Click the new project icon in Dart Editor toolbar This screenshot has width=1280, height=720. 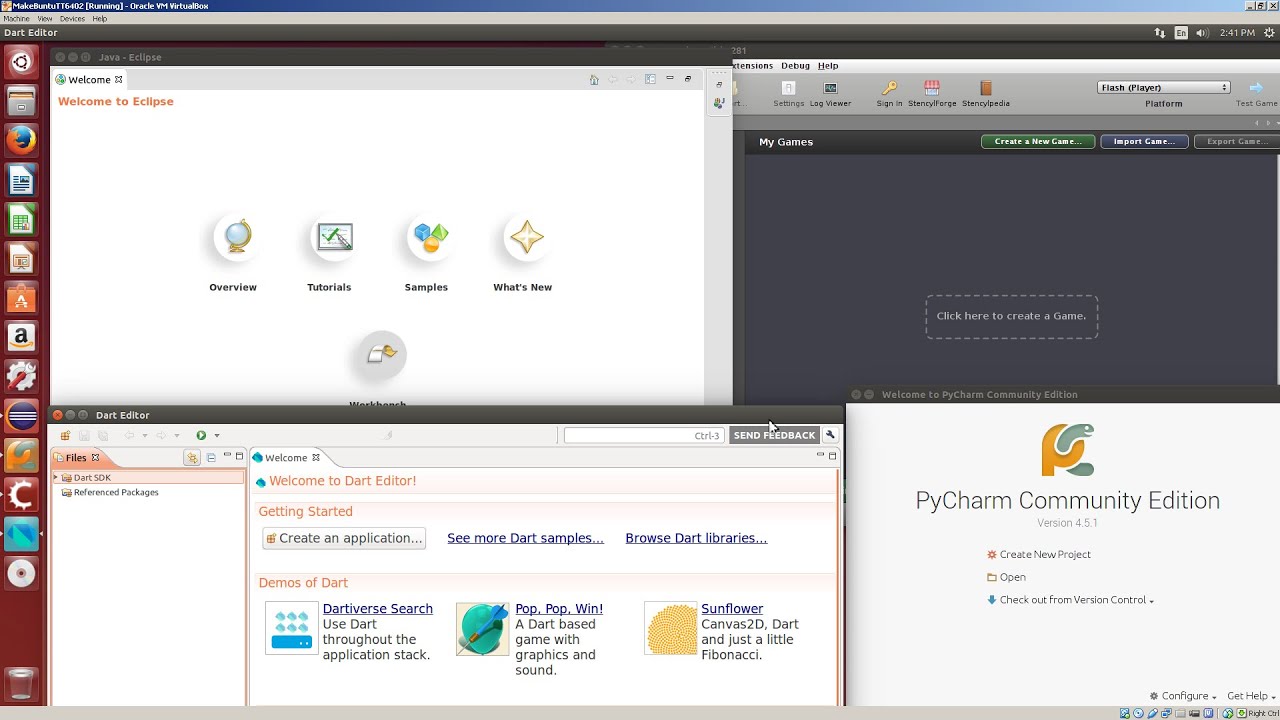(x=65, y=435)
